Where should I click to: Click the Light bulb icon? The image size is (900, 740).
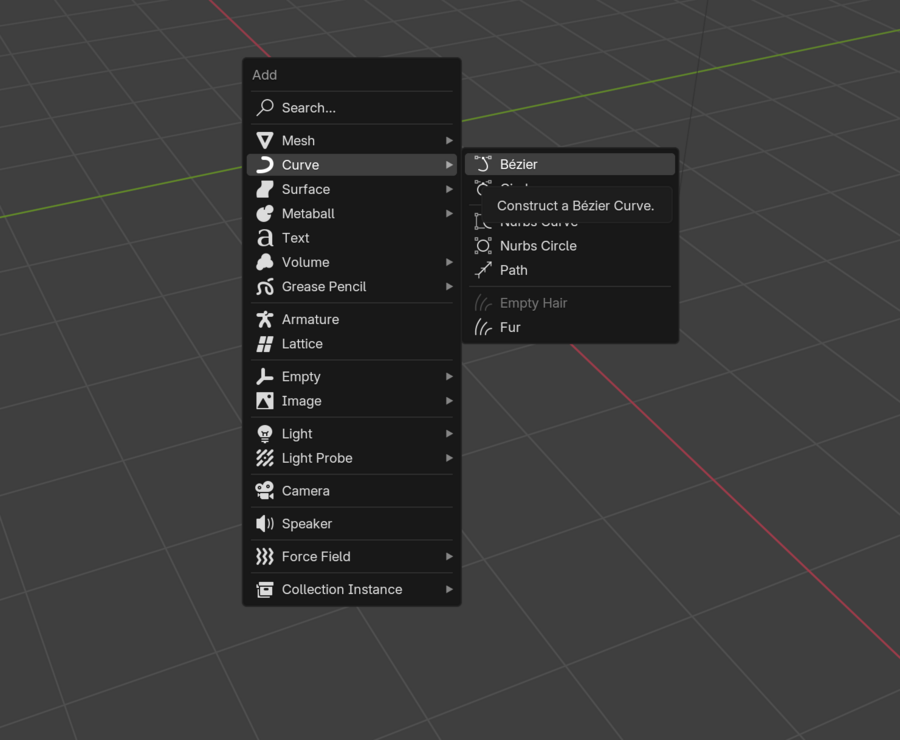pyautogui.click(x=265, y=433)
